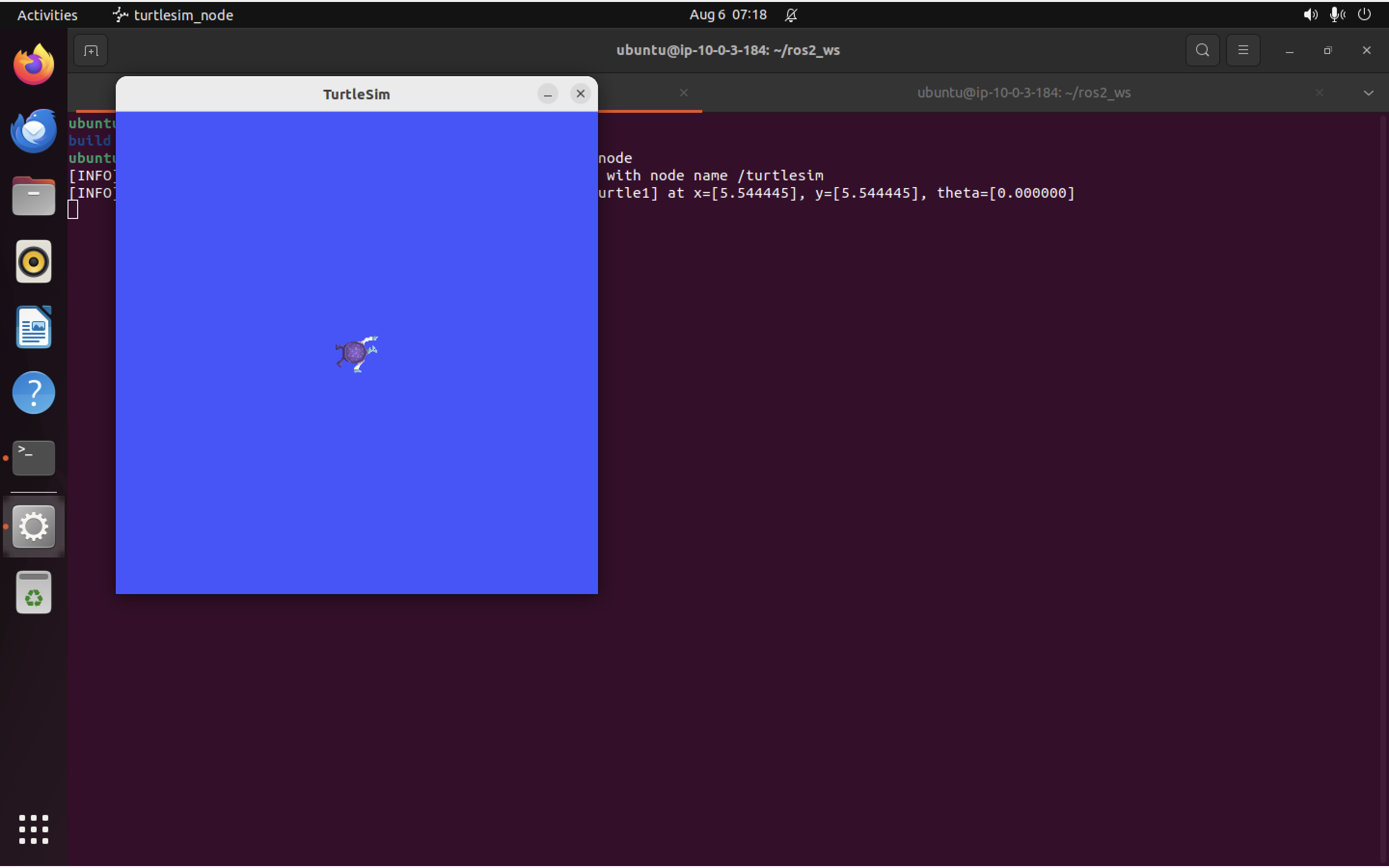Expand the terminal tab list dropdown

1370,93
